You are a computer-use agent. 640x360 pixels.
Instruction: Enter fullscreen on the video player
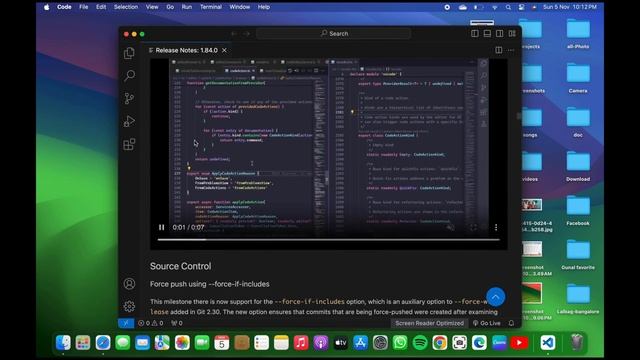(x=473, y=227)
